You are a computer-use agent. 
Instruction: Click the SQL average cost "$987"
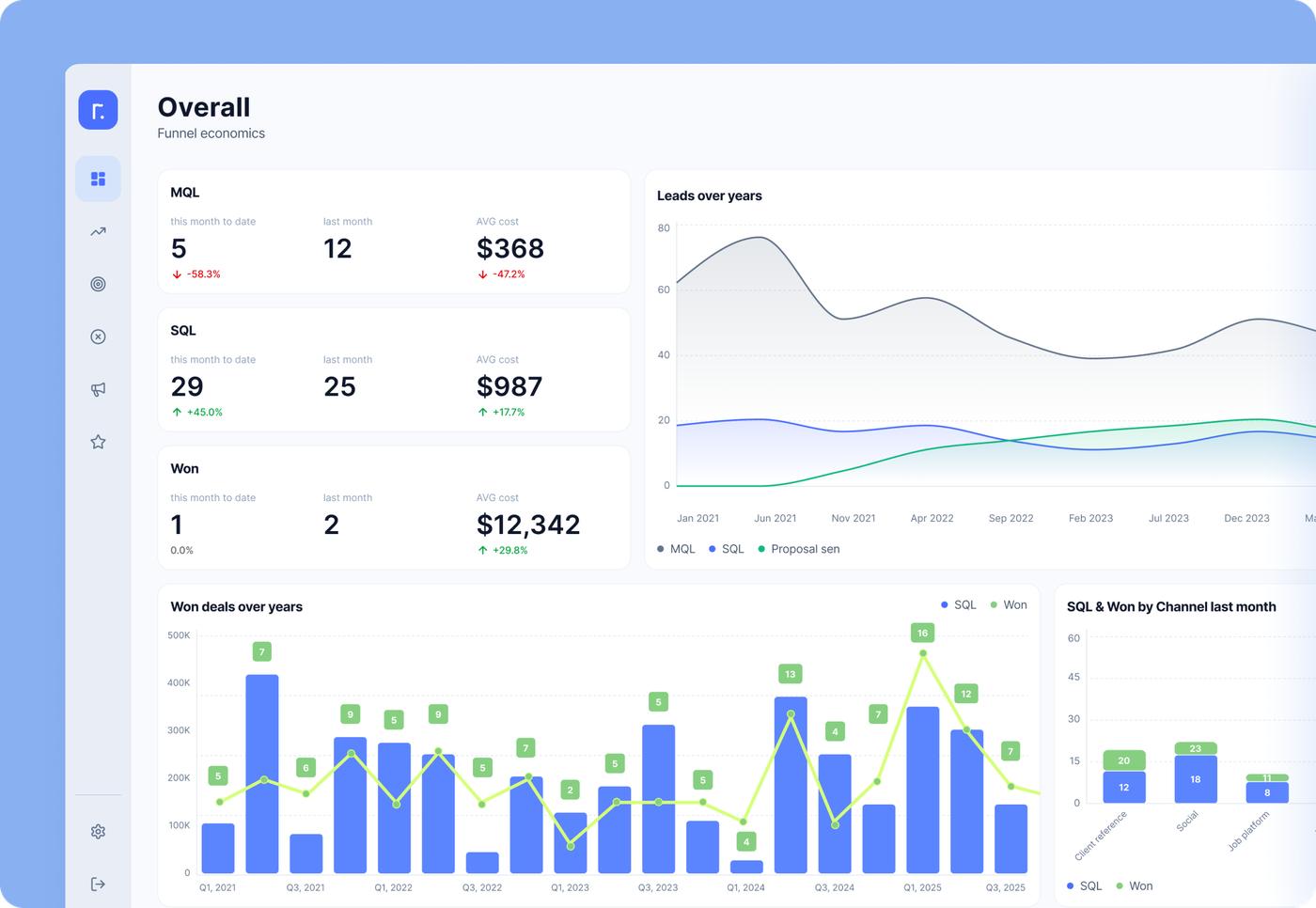[x=509, y=386]
